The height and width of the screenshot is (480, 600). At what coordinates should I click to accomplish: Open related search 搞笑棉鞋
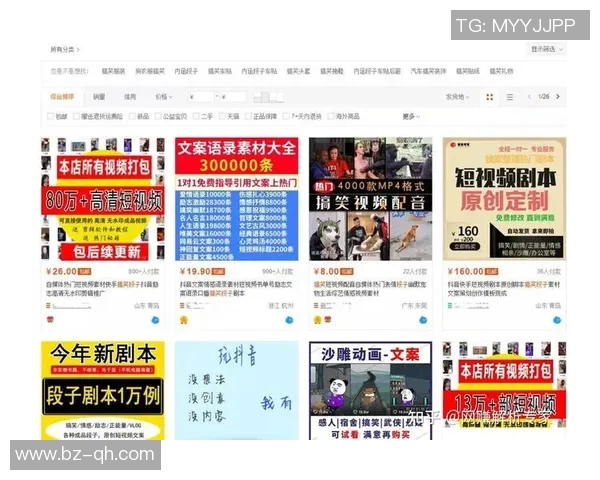point(332,71)
